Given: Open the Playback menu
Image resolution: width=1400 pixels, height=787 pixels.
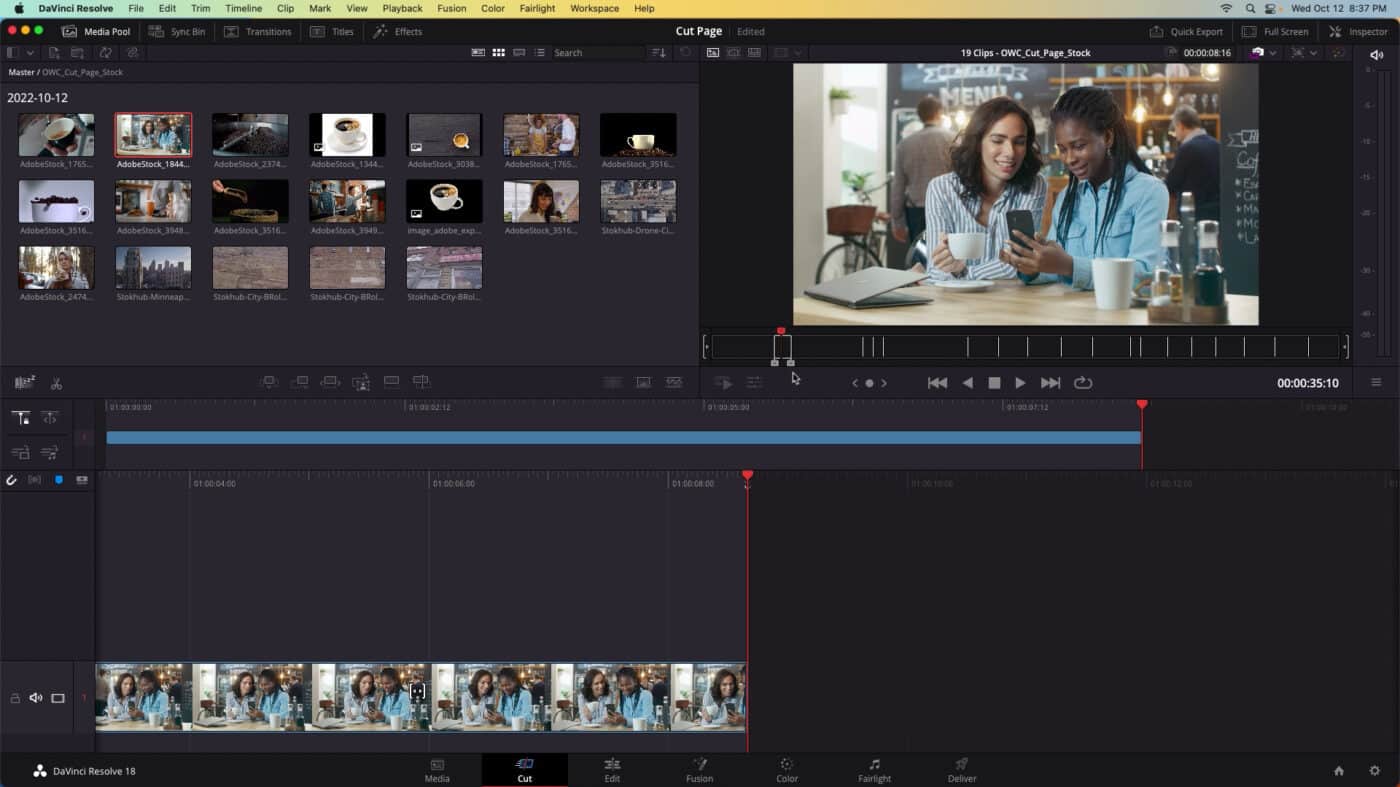Looking at the screenshot, I should [x=402, y=8].
